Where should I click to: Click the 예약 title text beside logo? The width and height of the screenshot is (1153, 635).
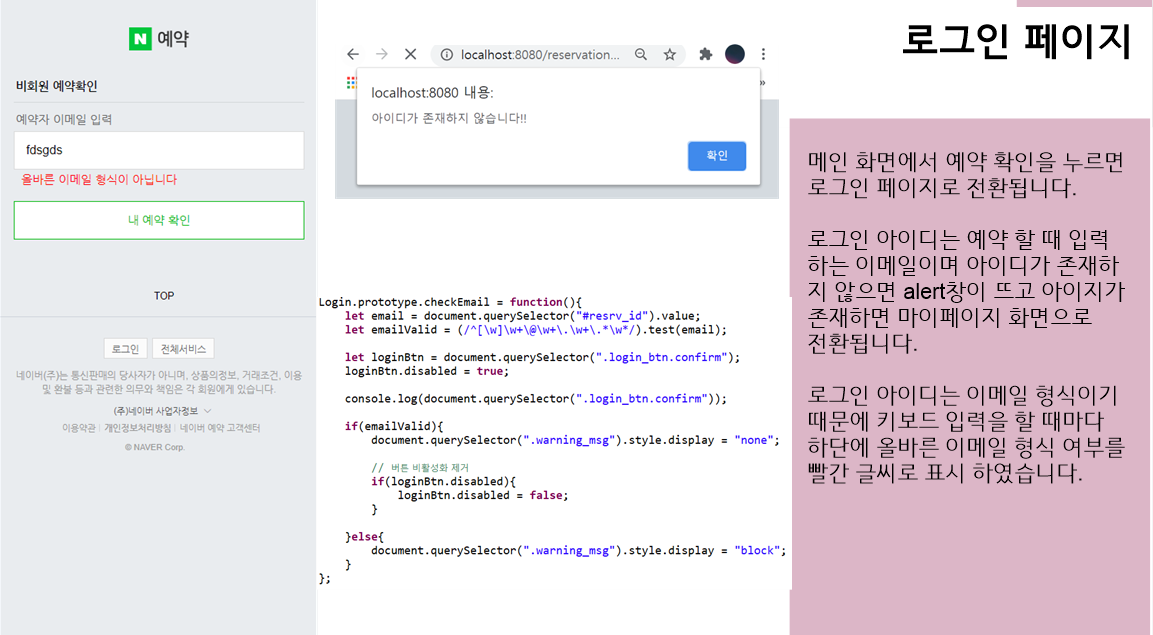[x=173, y=38]
